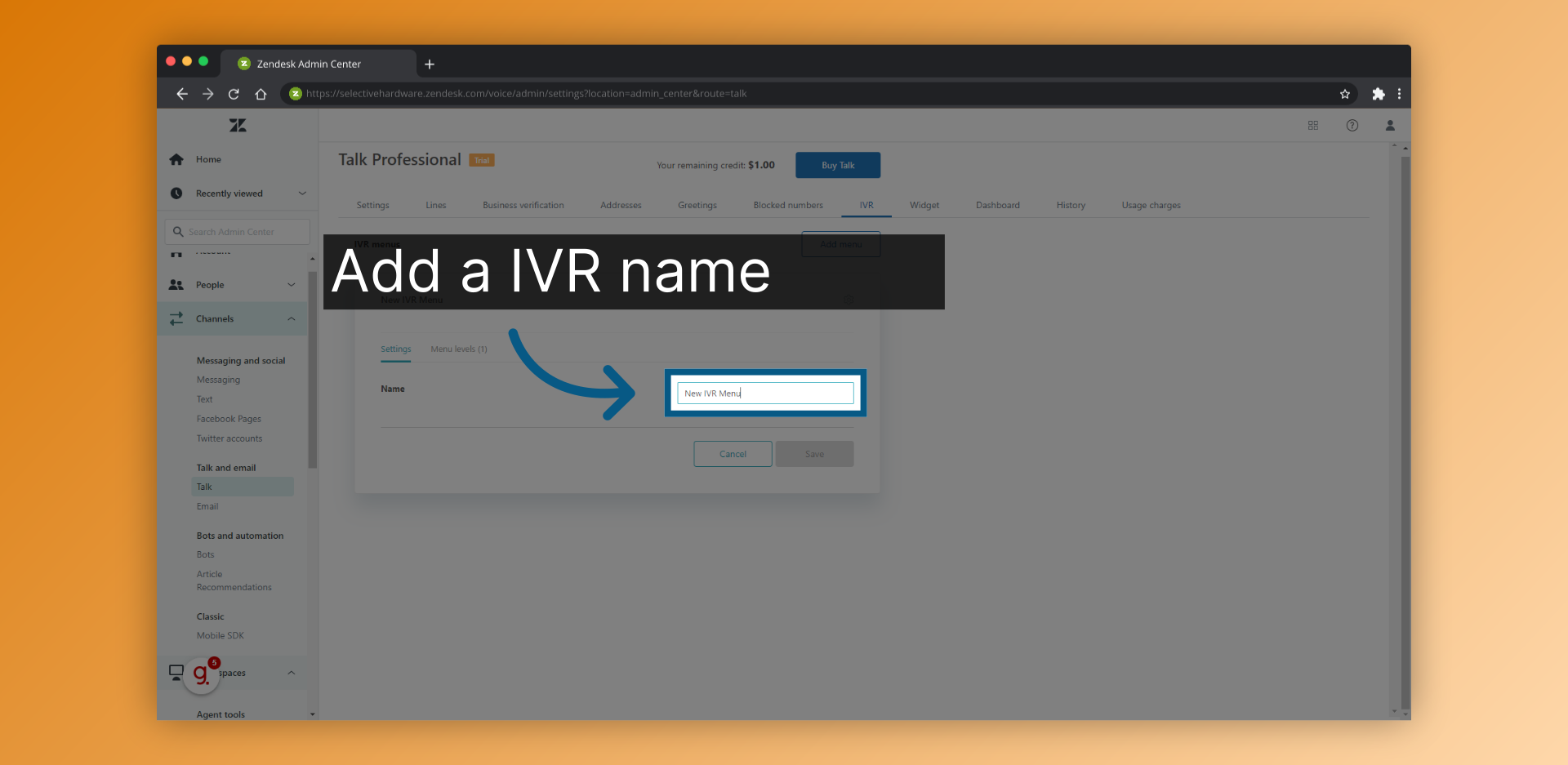1568x765 pixels.
Task: Click the main page vertical scrollbar
Action: (x=1405, y=431)
